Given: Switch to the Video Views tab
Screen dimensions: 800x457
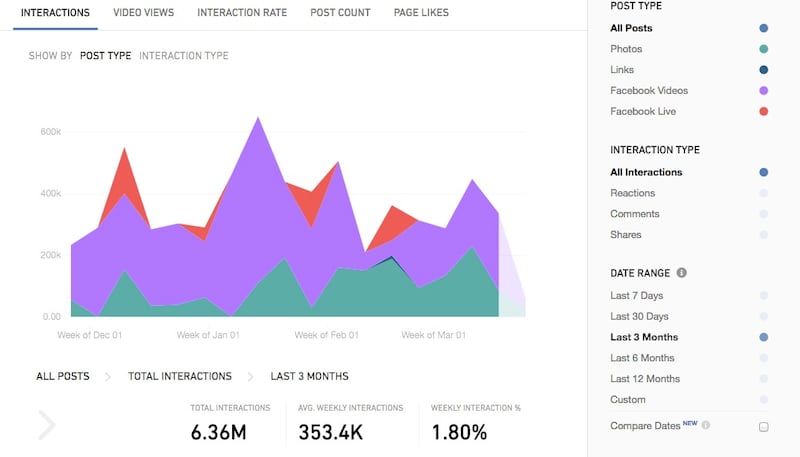Looking at the screenshot, I should tap(143, 13).
